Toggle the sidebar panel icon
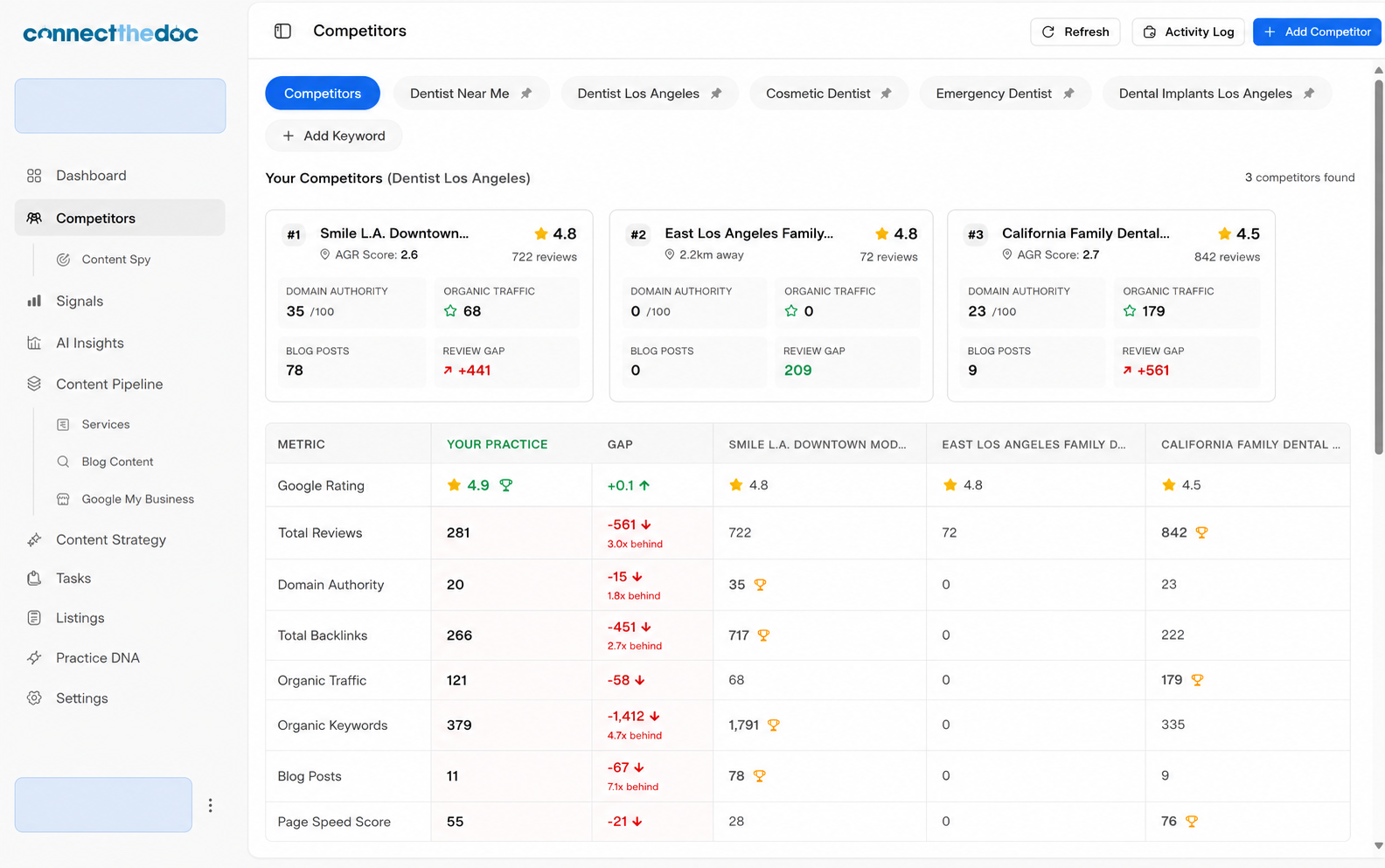Screen dimensions: 1385x868 click(x=282, y=31)
